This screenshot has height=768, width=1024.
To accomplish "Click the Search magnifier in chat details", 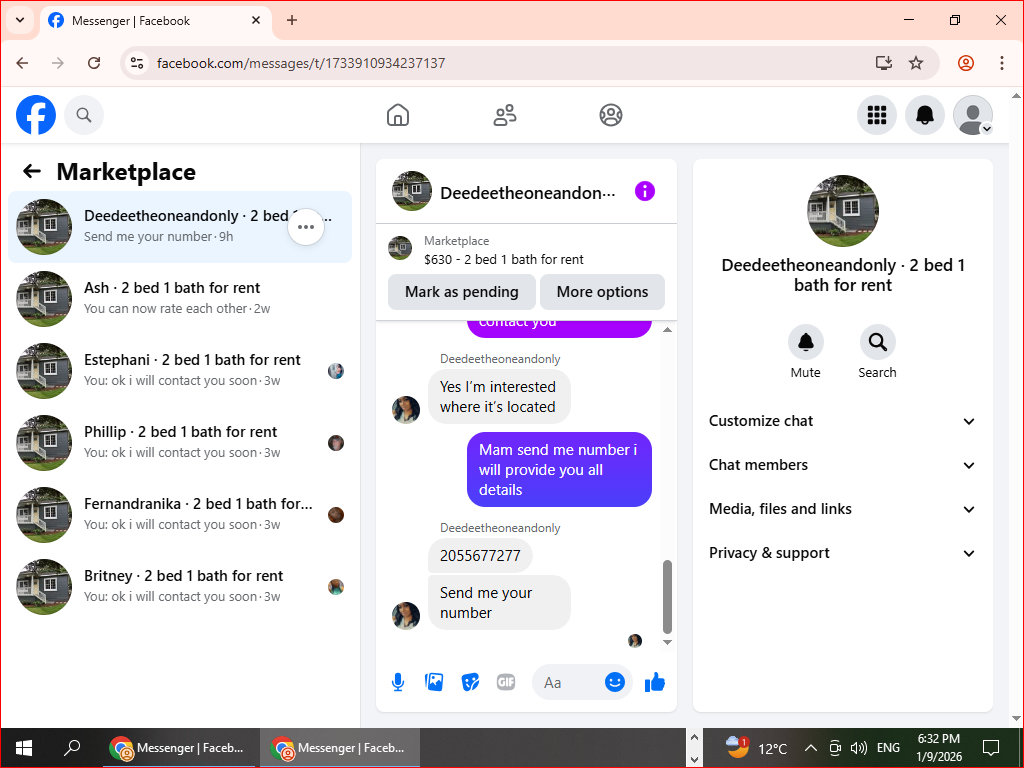I will tap(877, 342).
